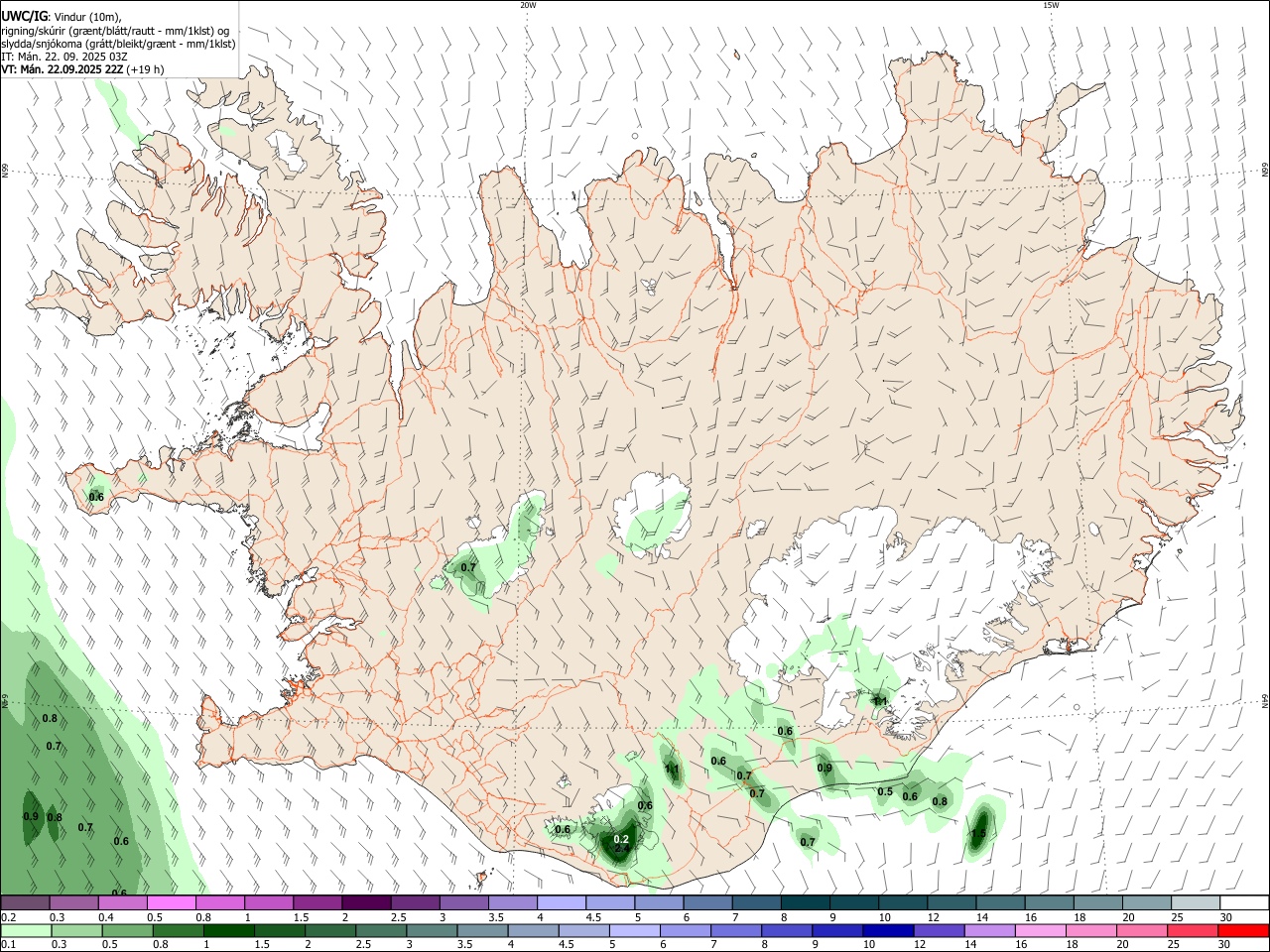Click the 30 label on the upper scale
1270x952 pixels.
(x=1225, y=917)
